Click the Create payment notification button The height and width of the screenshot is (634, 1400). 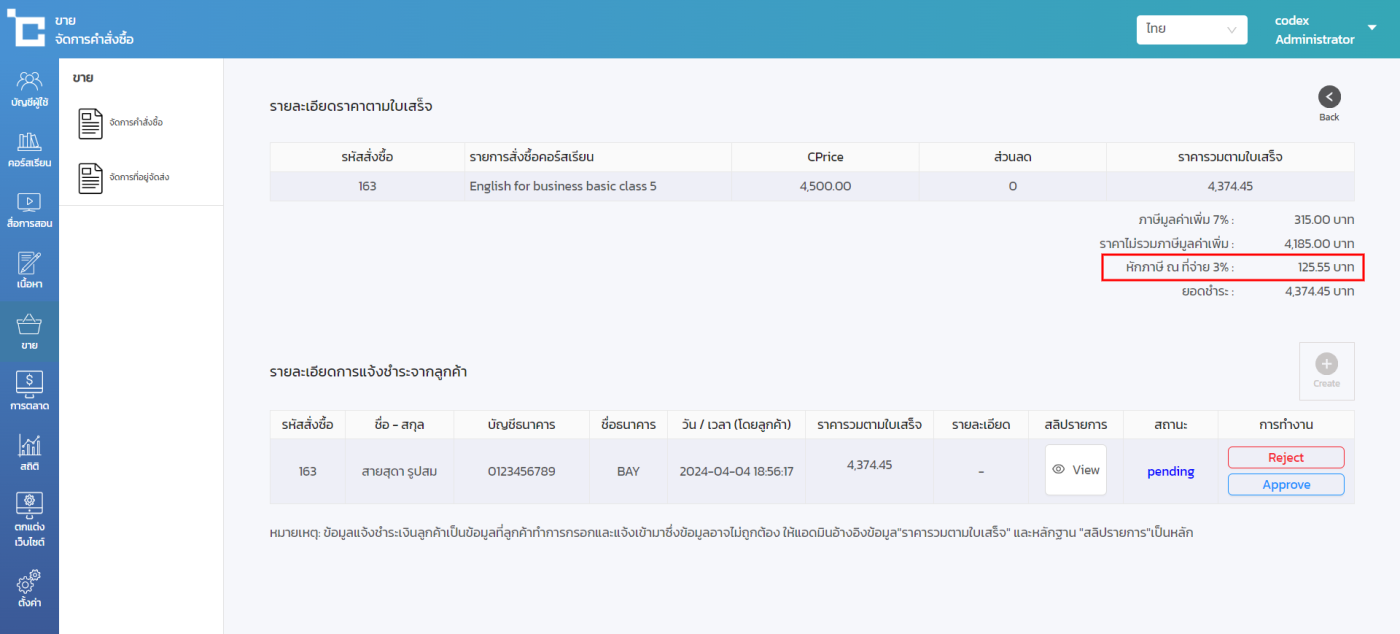tap(1326, 371)
